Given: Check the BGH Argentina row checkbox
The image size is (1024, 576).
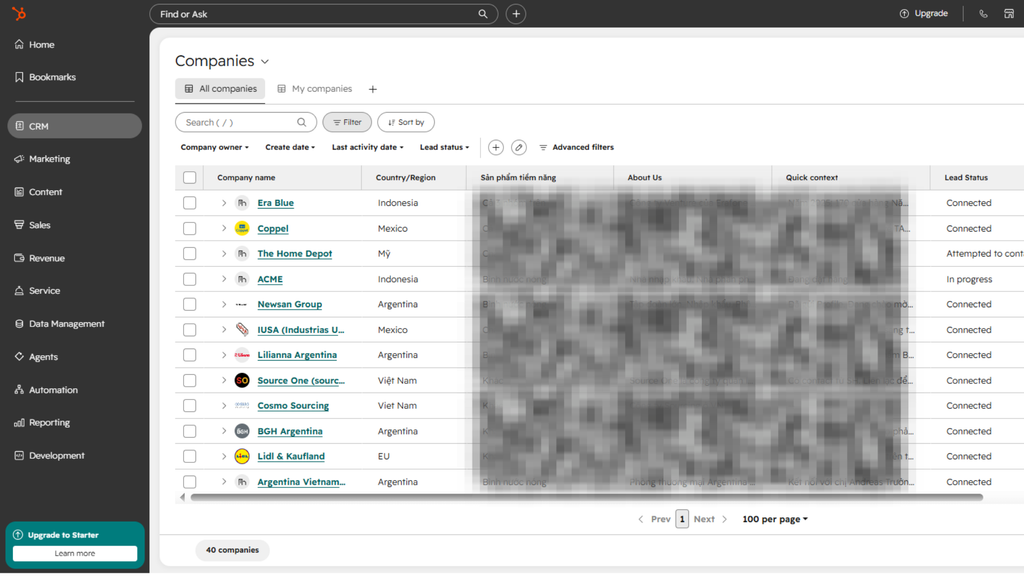Looking at the screenshot, I should pos(189,431).
